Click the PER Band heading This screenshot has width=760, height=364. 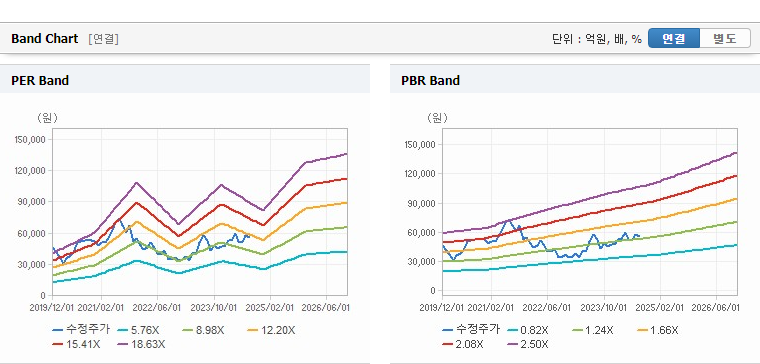[40, 80]
